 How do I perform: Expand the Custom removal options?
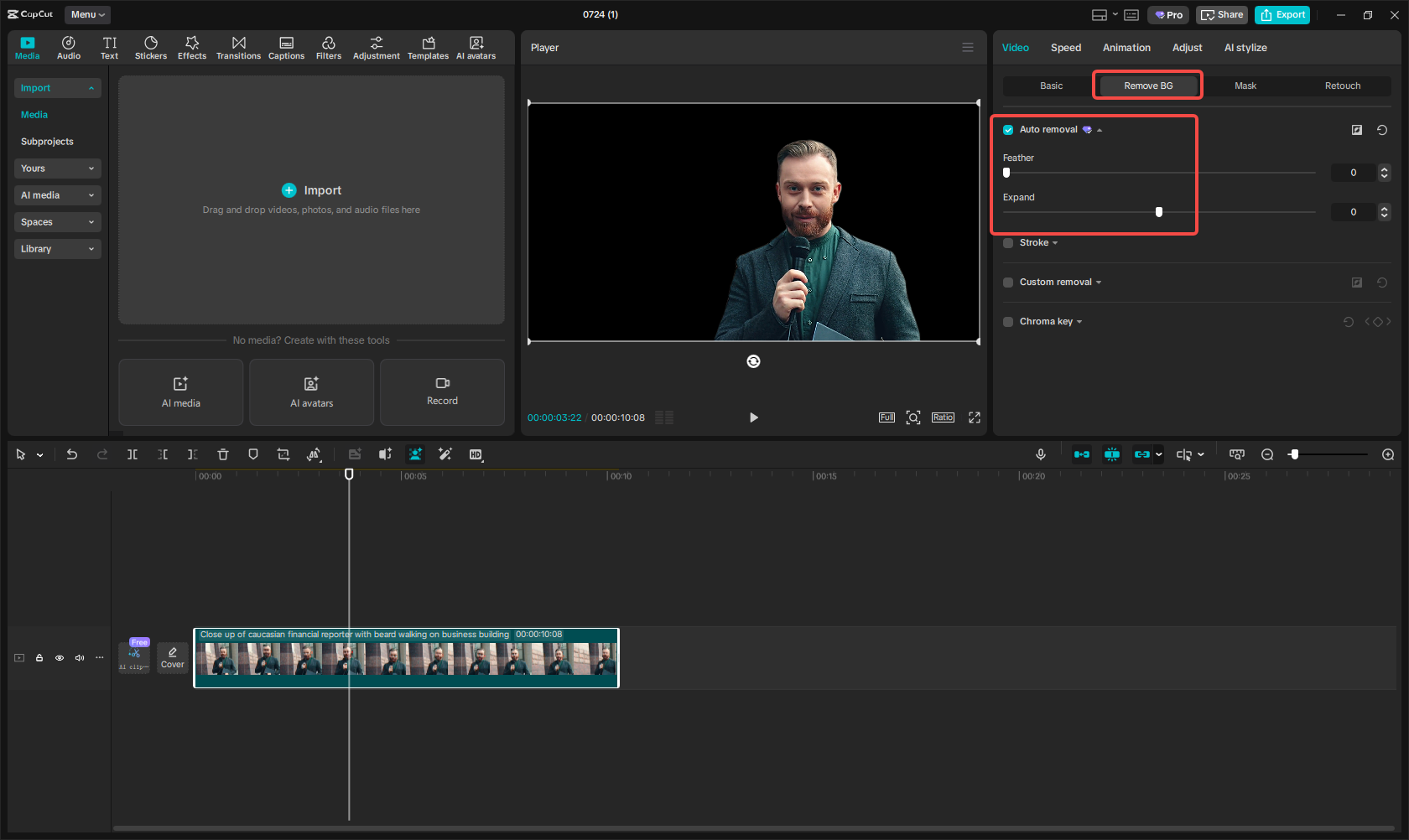1098,282
